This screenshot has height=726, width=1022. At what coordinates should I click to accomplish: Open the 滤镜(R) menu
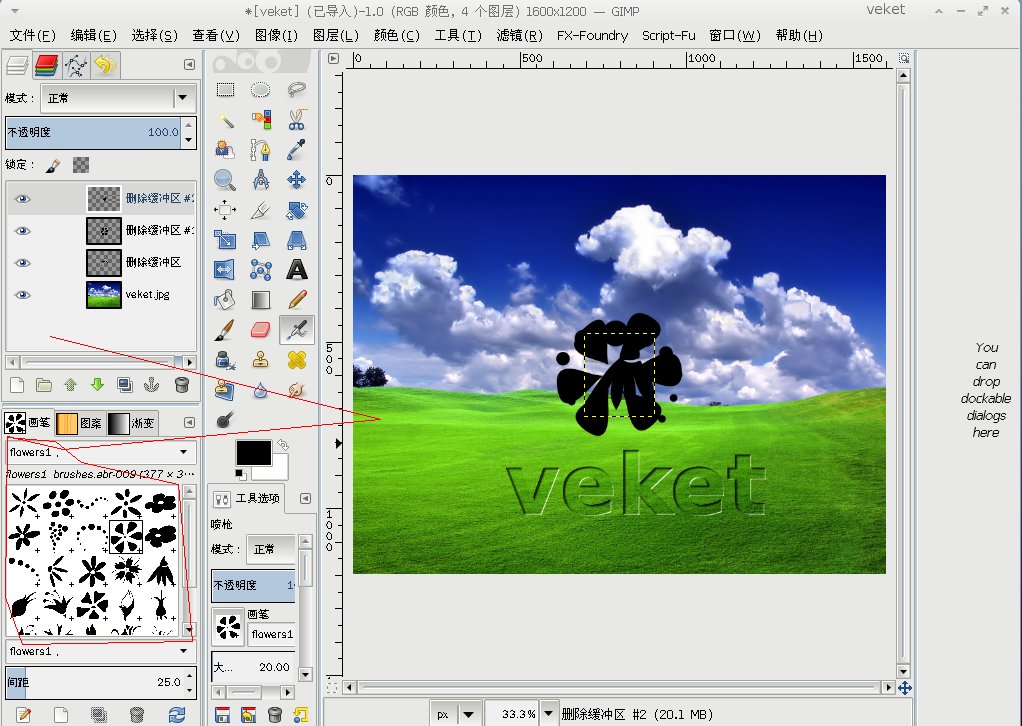click(519, 36)
